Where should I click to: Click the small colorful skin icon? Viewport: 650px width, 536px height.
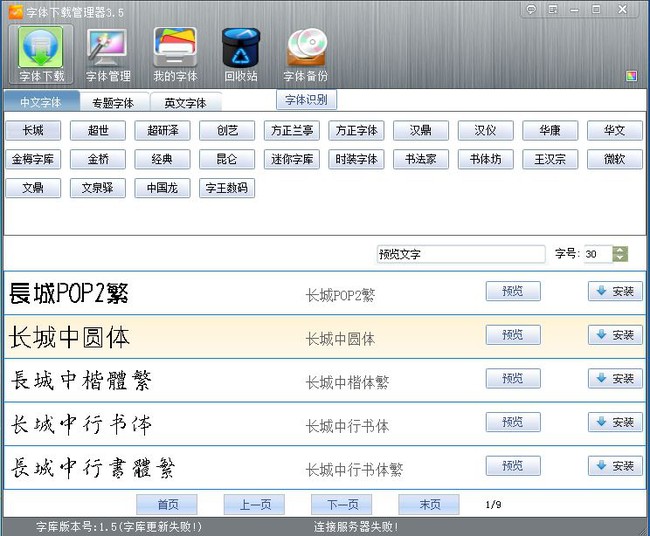(631, 76)
